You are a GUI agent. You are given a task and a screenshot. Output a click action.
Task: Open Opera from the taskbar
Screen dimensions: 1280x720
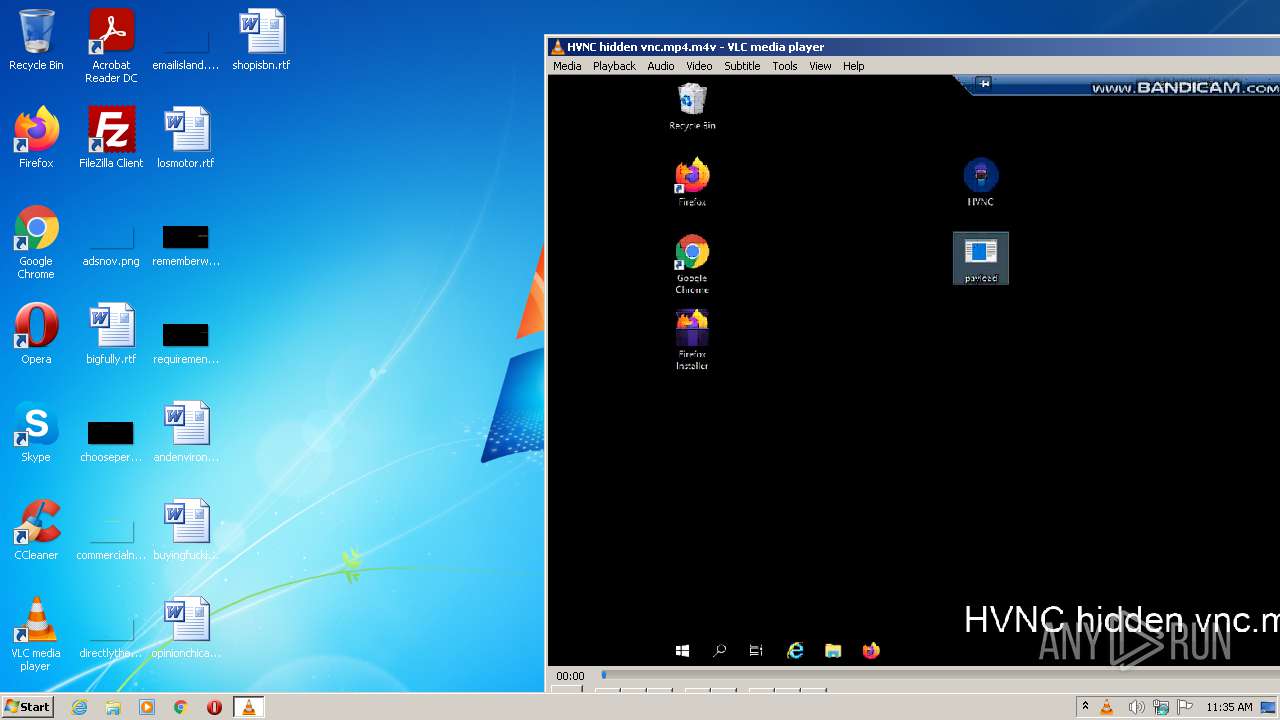tap(214, 707)
